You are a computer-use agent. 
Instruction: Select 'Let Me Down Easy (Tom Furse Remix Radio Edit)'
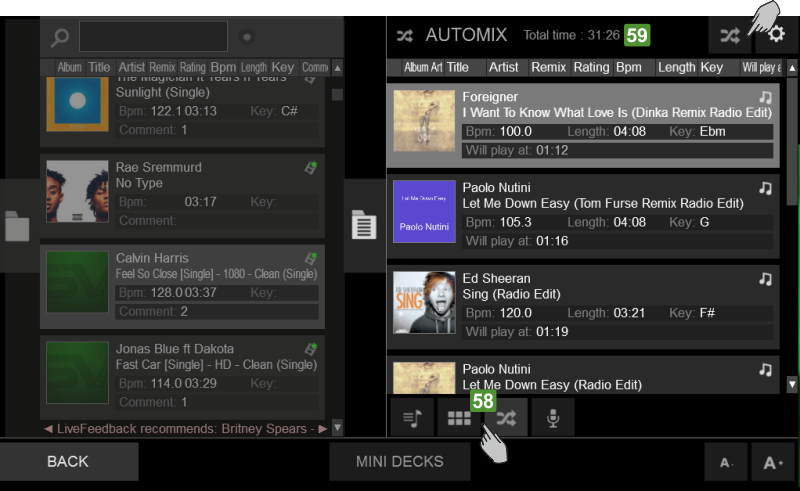pyautogui.click(x=603, y=204)
